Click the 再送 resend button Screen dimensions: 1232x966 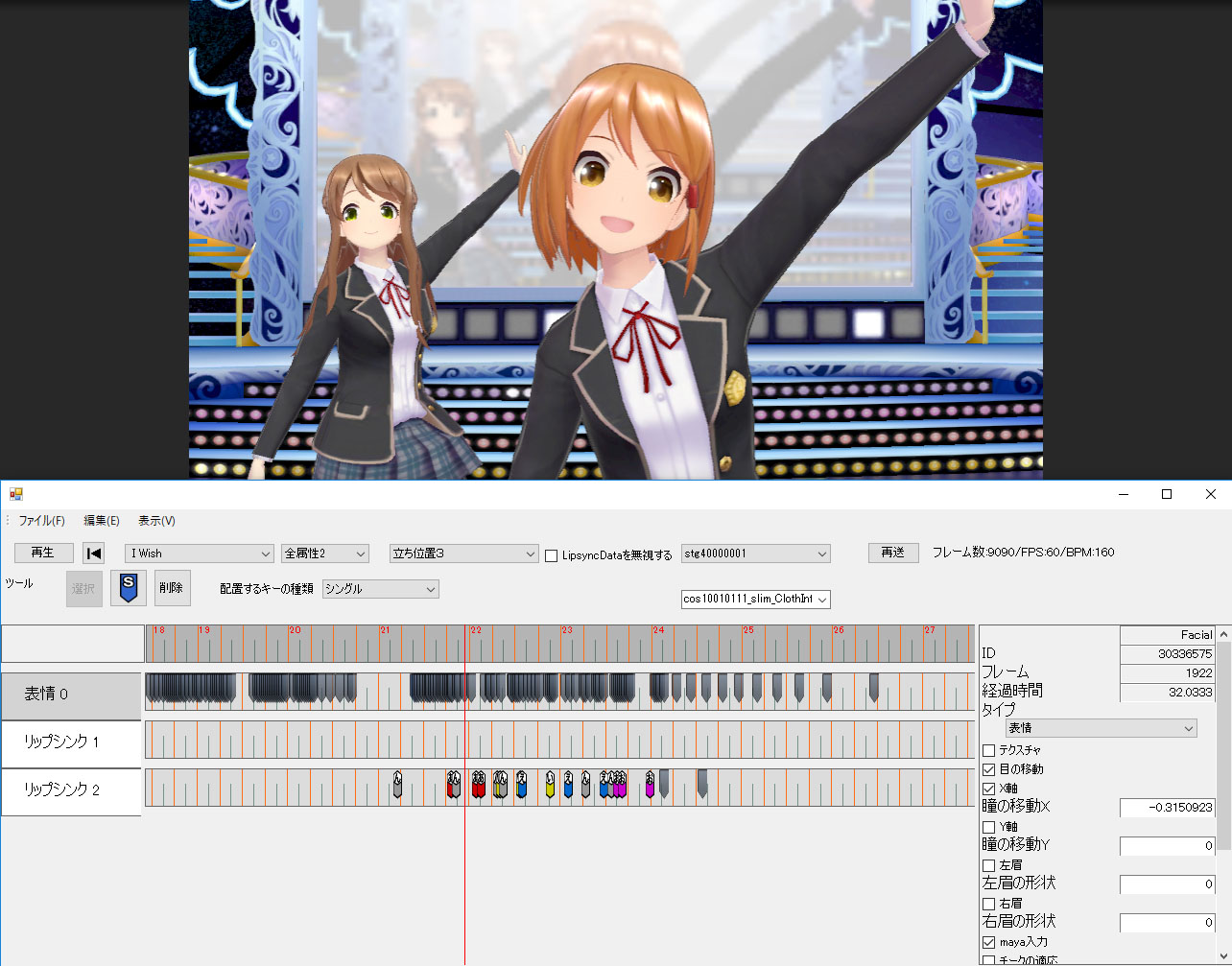coord(893,553)
